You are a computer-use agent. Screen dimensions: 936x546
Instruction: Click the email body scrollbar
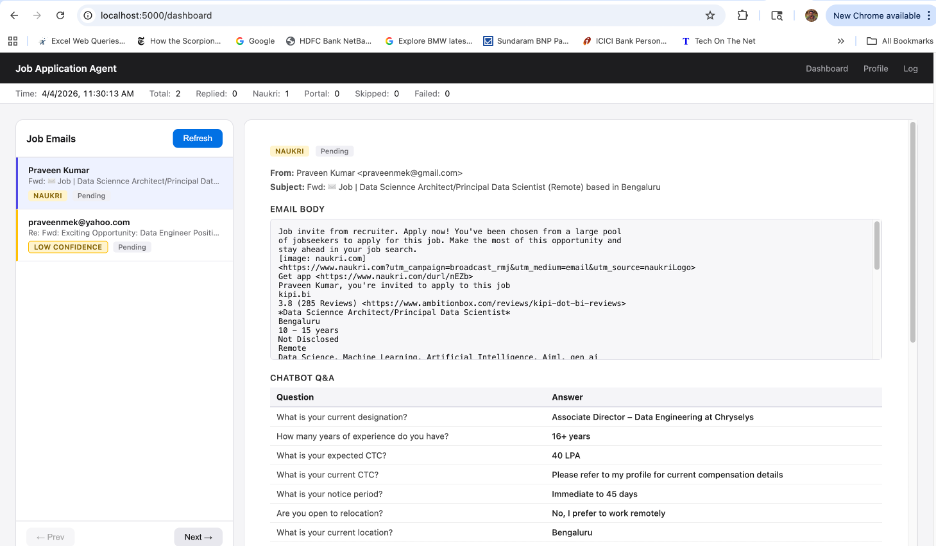pyautogui.click(x=877, y=246)
